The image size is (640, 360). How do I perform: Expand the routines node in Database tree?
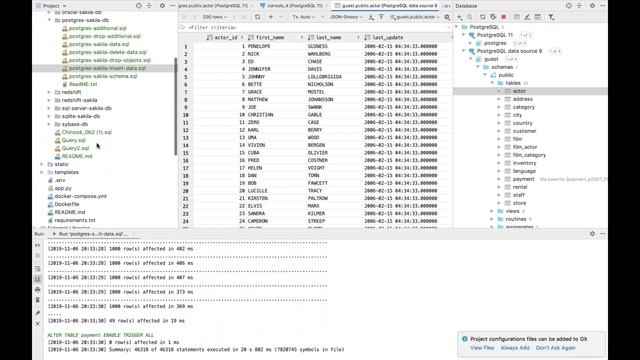coord(492,219)
